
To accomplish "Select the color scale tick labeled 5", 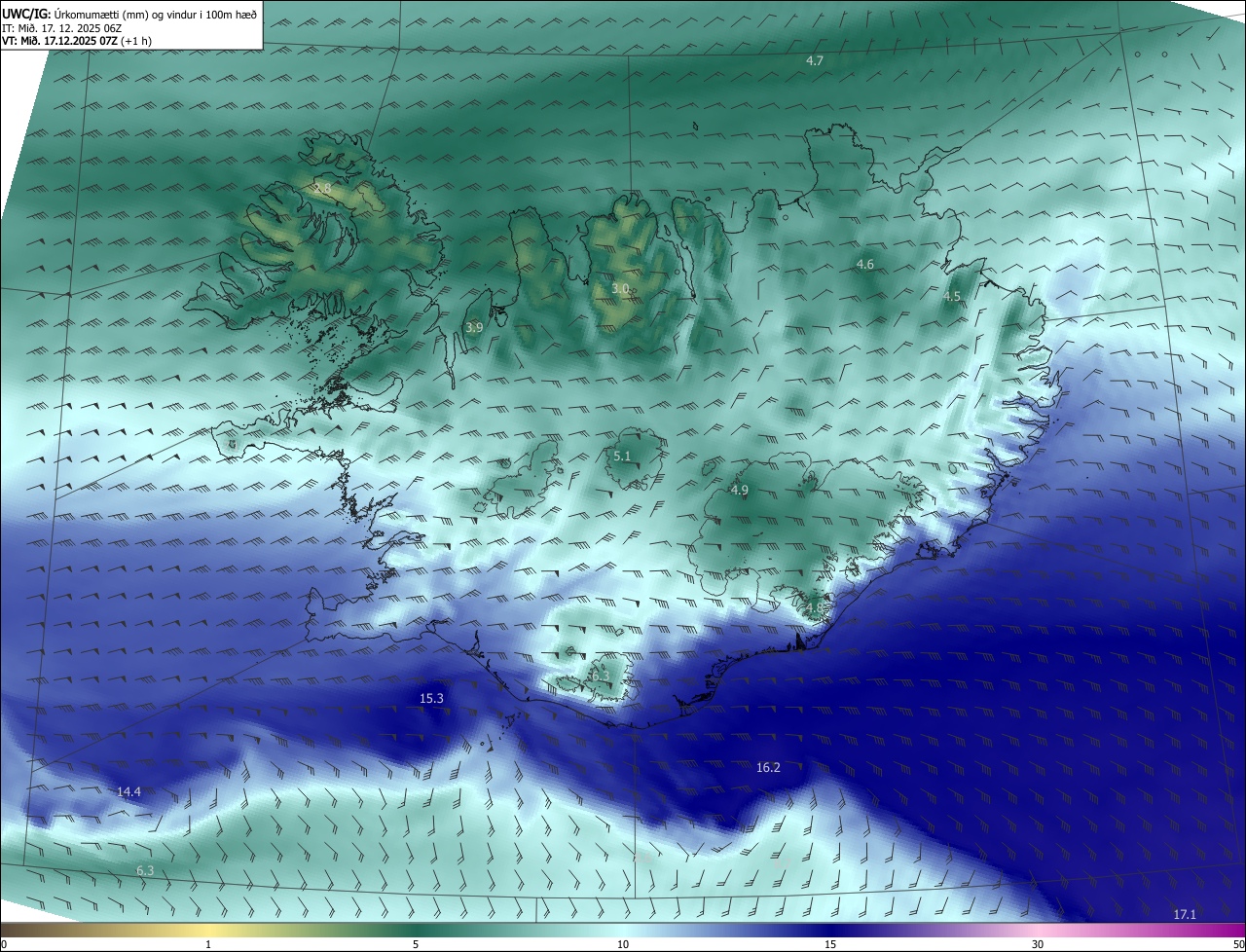I will point(416,944).
